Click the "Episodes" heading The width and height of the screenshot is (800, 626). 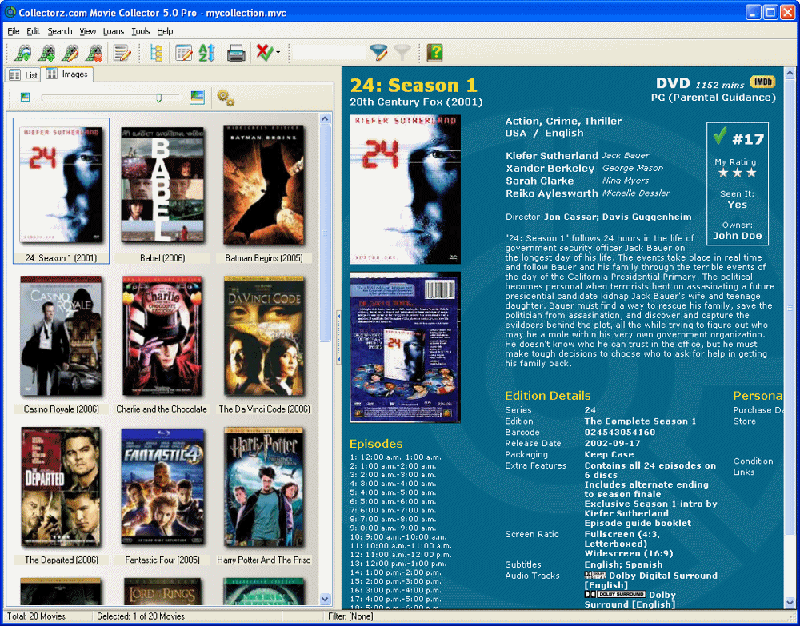pos(376,444)
